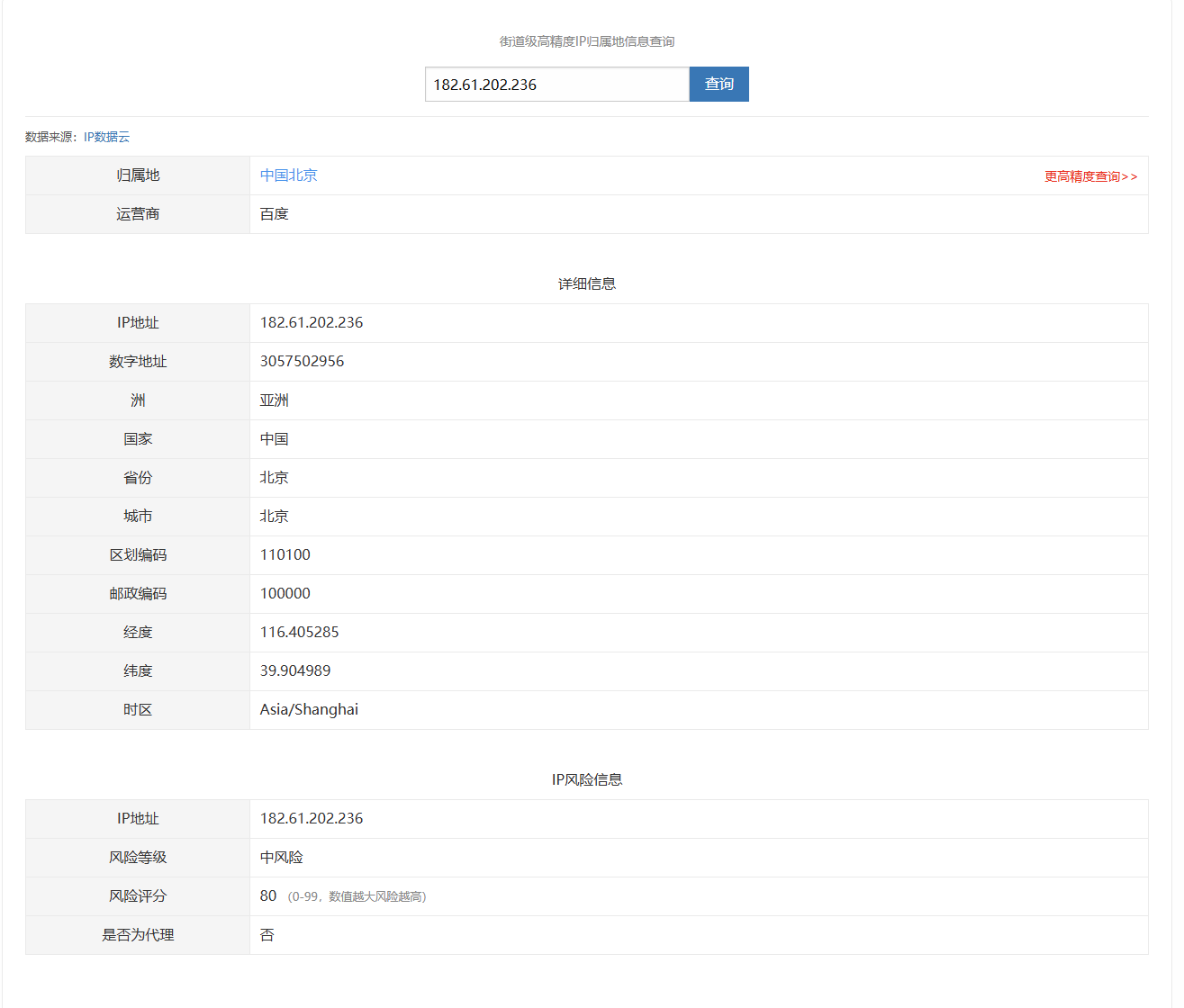Click the 运营商 value 百度
This screenshot has height=1008, width=1184.
tap(274, 214)
